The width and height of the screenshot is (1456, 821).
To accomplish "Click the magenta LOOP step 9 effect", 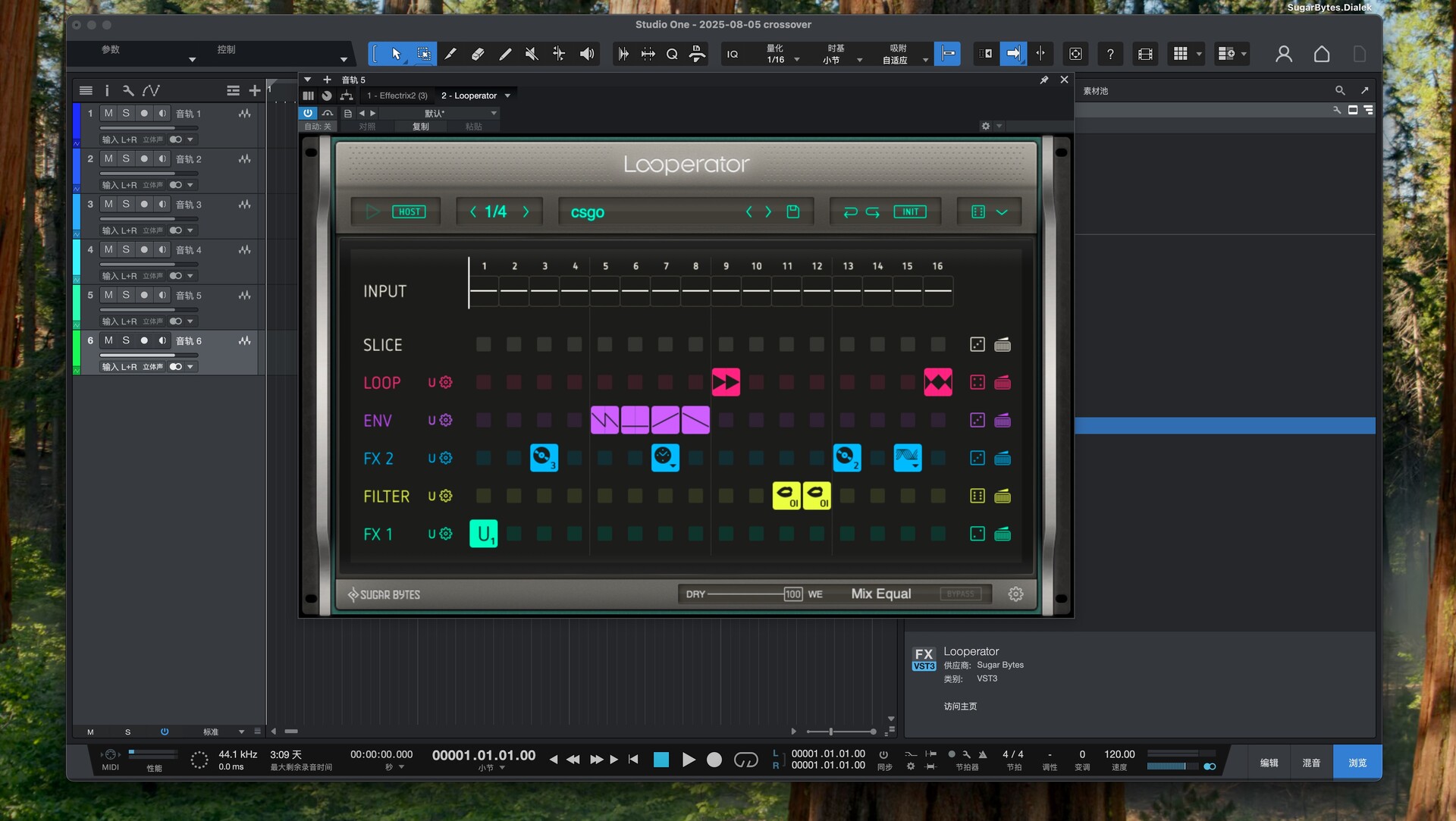I will pos(726,382).
